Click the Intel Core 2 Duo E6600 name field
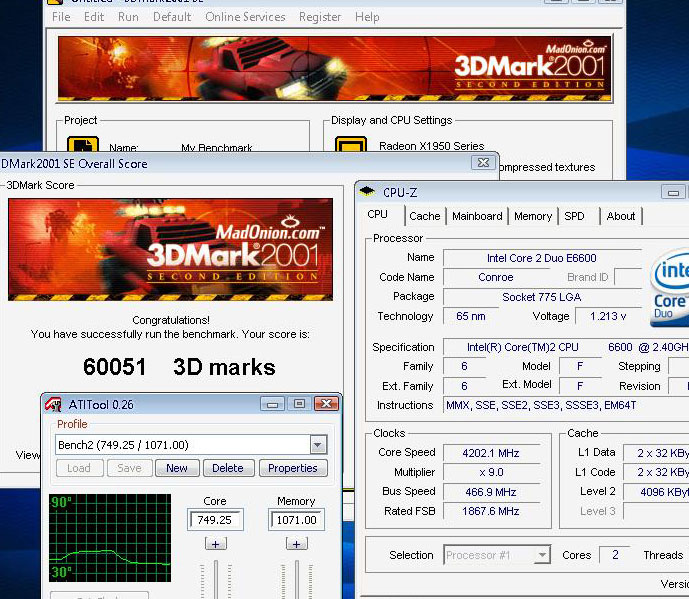The height and width of the screenshot is (599, 689). [x=542, y=258]
